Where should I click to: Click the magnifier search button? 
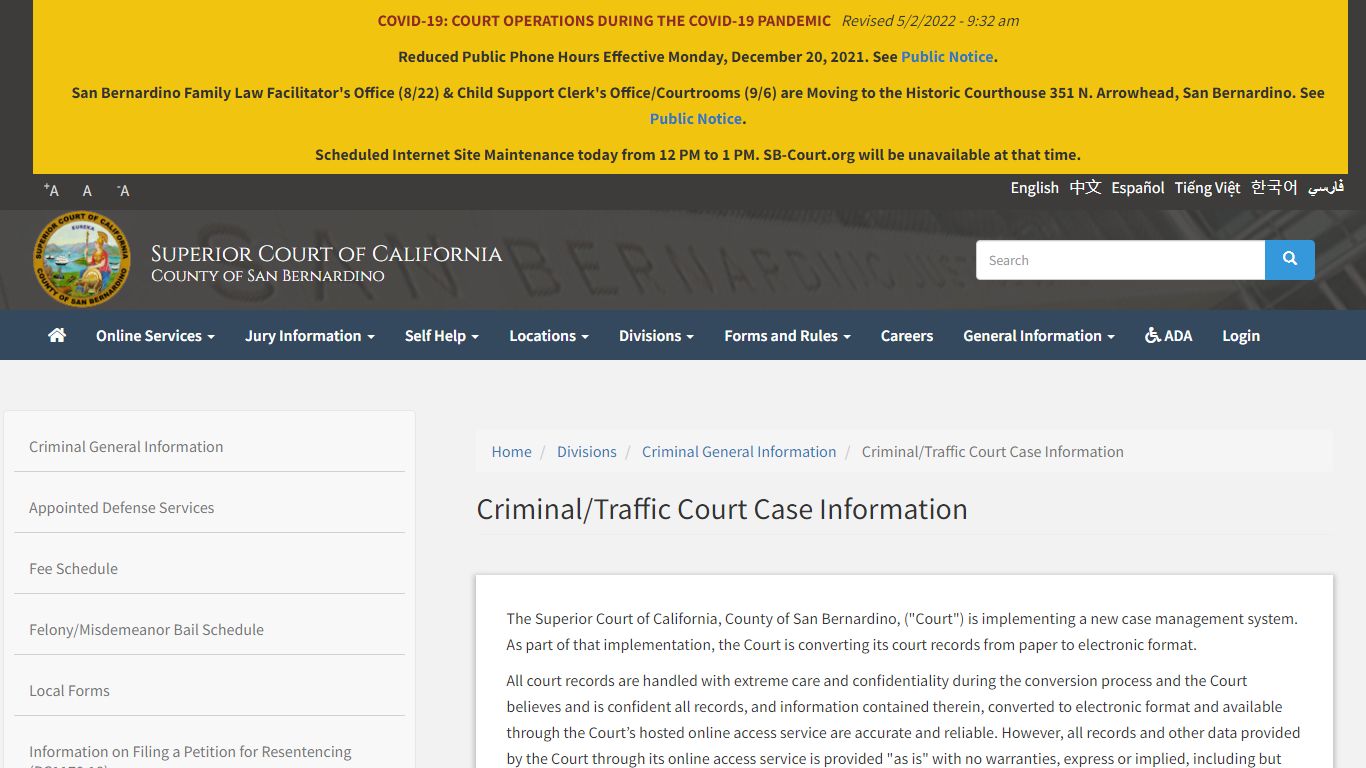tap(1290, 260)
